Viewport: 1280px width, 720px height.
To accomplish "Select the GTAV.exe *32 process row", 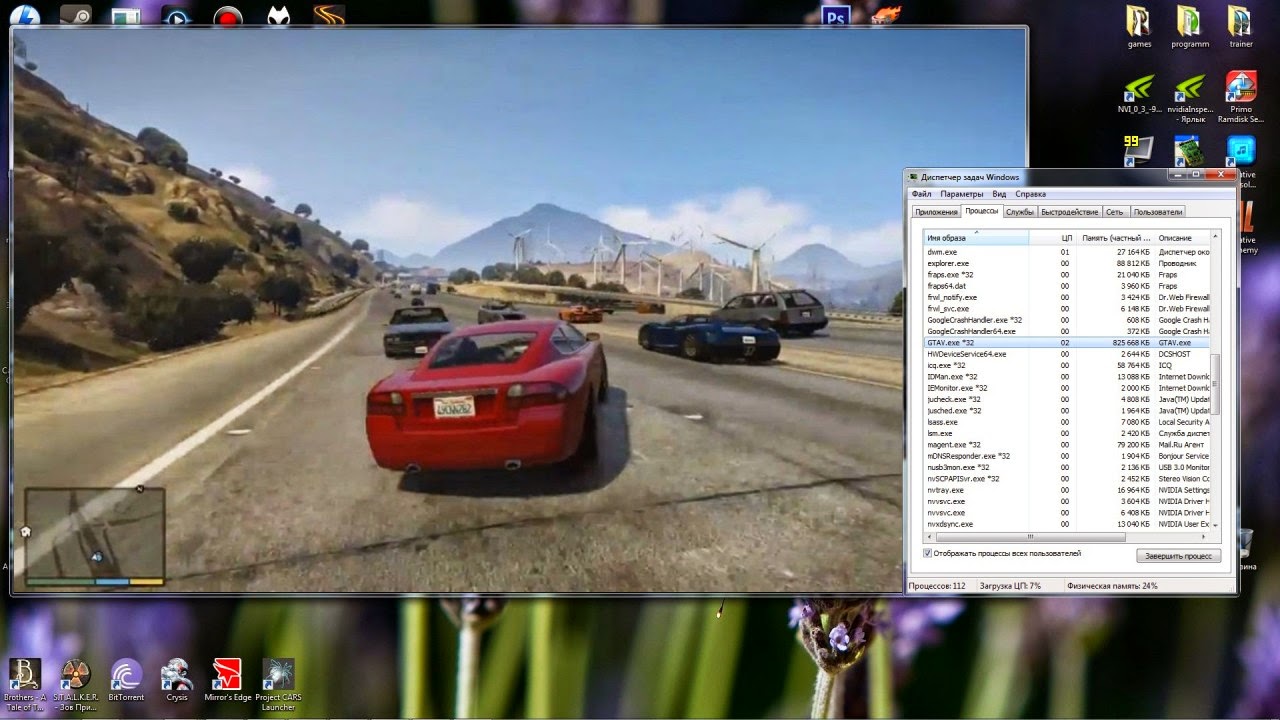I will pos(1067,343).
